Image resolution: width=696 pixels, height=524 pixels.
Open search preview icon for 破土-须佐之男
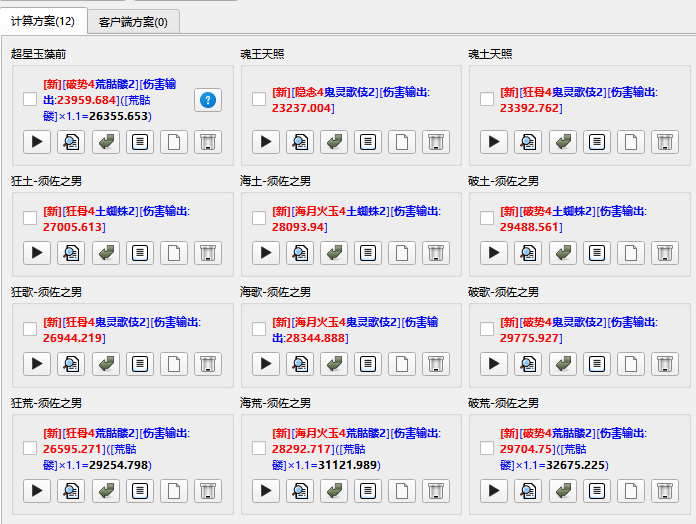528,253
